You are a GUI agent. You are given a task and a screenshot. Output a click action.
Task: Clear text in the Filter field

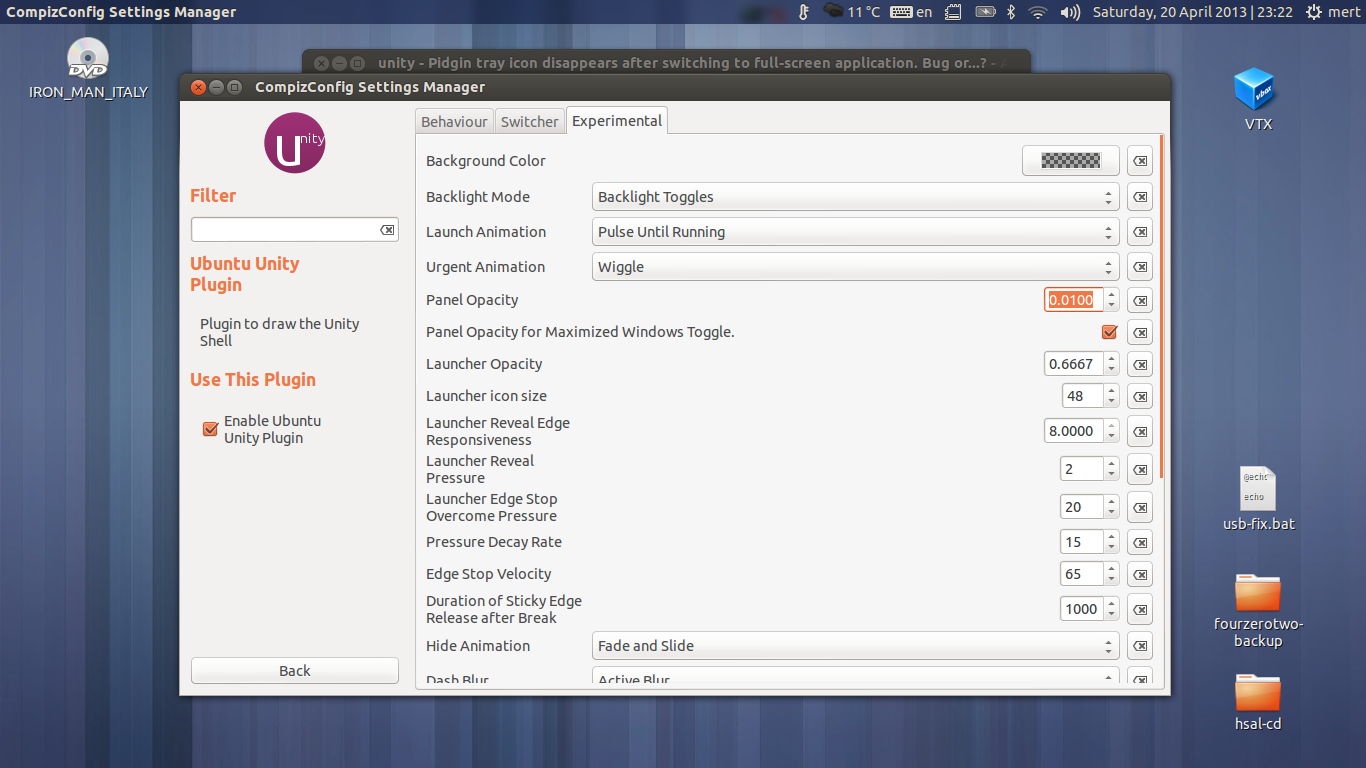(387, 229)
